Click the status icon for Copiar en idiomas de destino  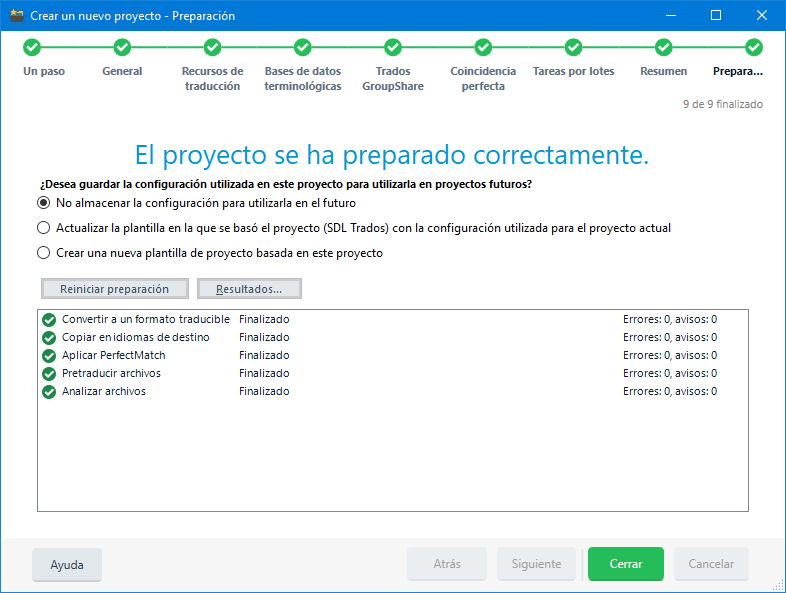point(49,338)
